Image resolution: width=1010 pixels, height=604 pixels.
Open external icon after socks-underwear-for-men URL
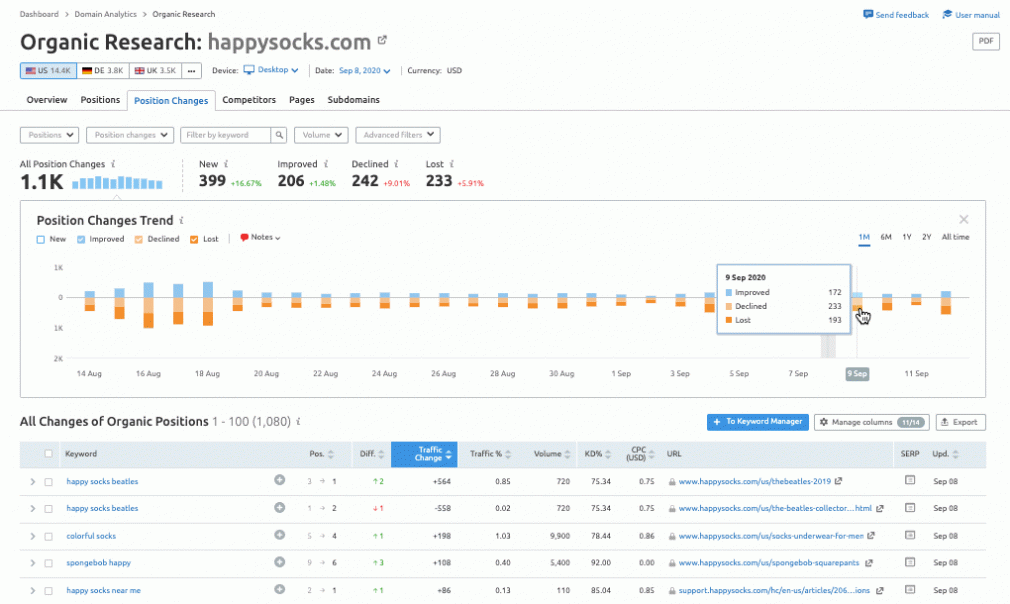871,536
